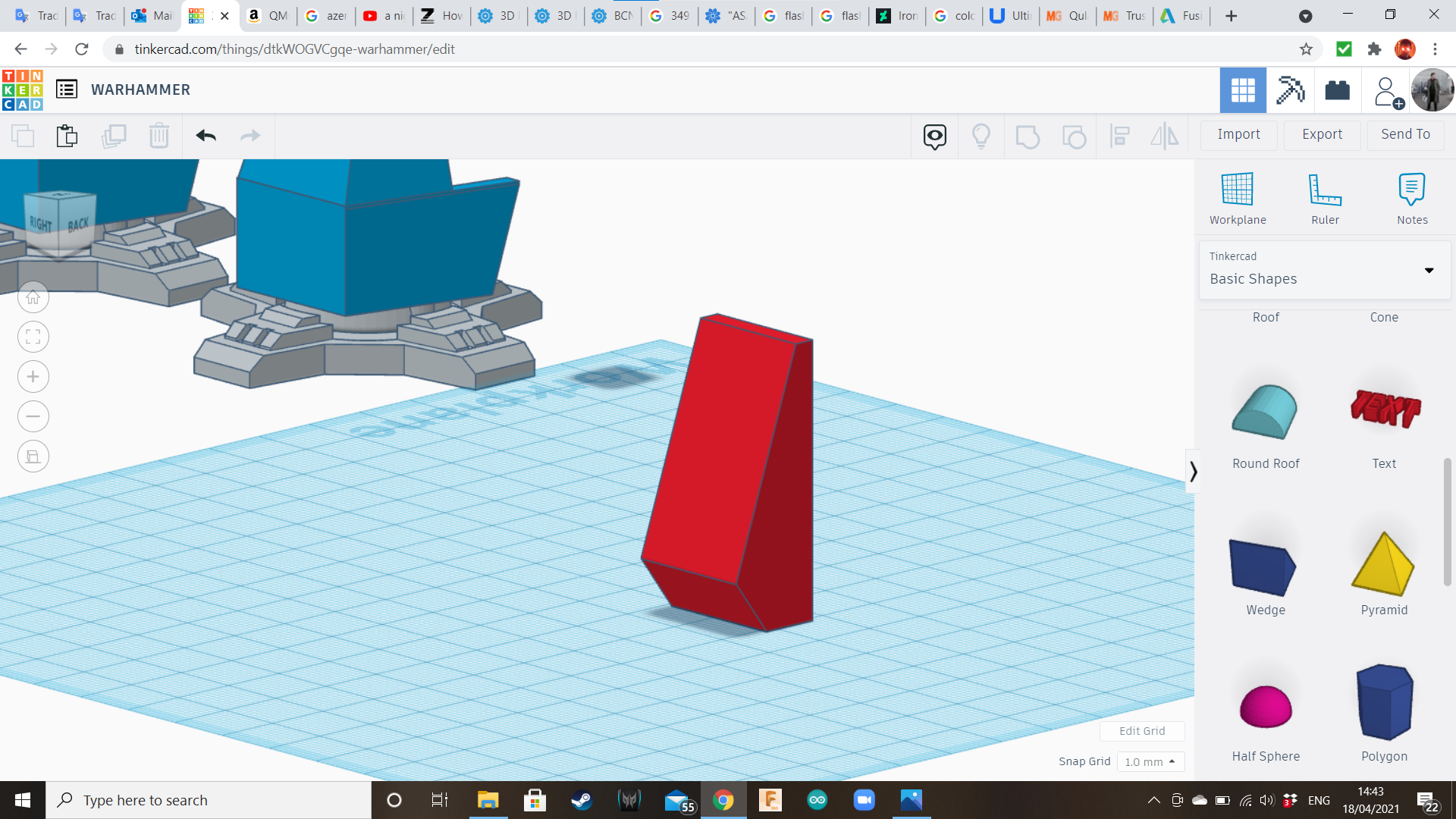Zoom in with the plus button

[33, 377]
